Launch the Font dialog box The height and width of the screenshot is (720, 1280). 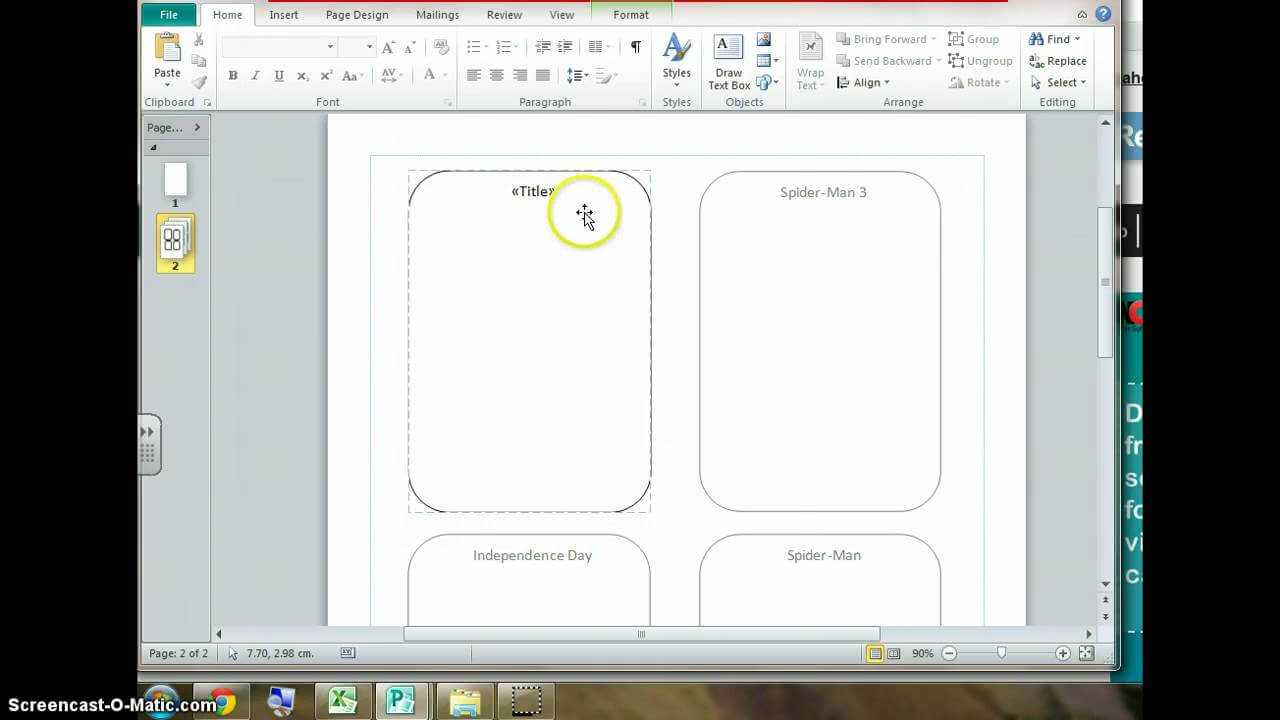tap(448, 102)
